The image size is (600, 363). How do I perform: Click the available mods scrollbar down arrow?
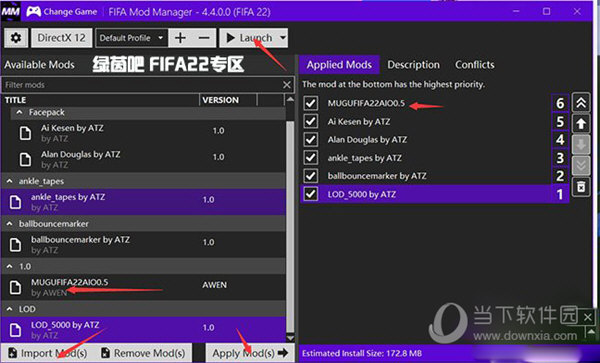click(290, 338)
